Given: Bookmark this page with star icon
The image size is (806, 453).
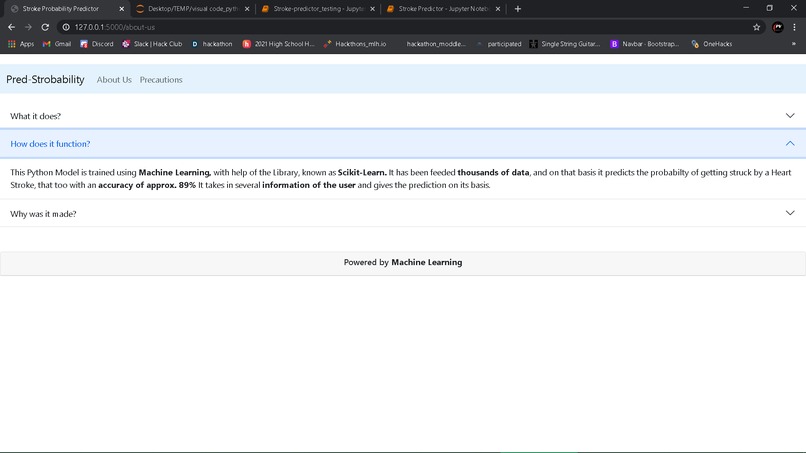Looking at the screenshot, I should tap(756, 27).
